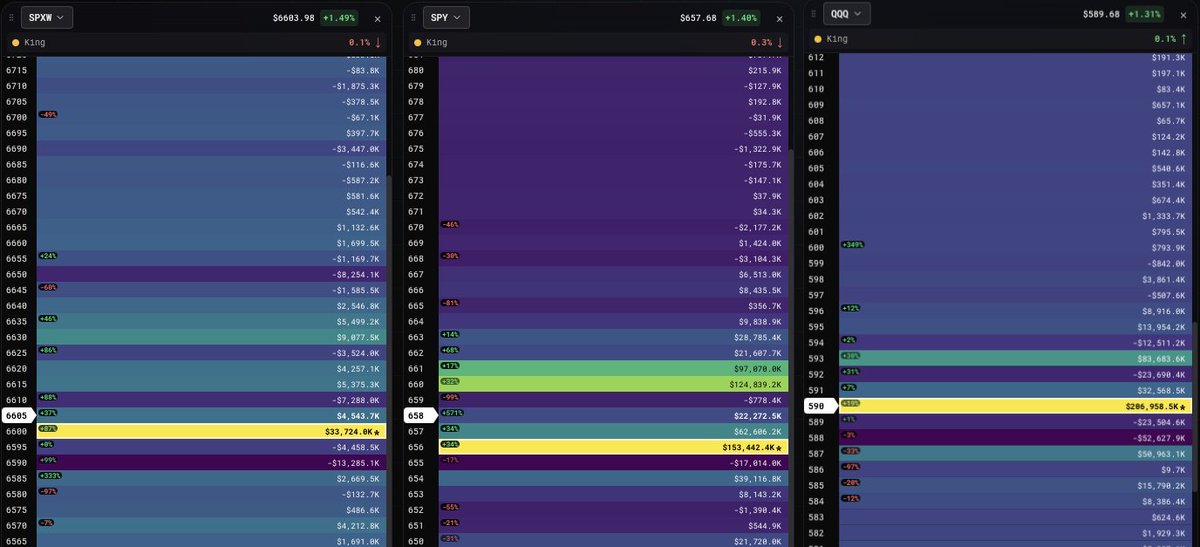Open the SPXW ticker dropdown
The height and width of the screenshot is (547, 1200).
(46, 17)
